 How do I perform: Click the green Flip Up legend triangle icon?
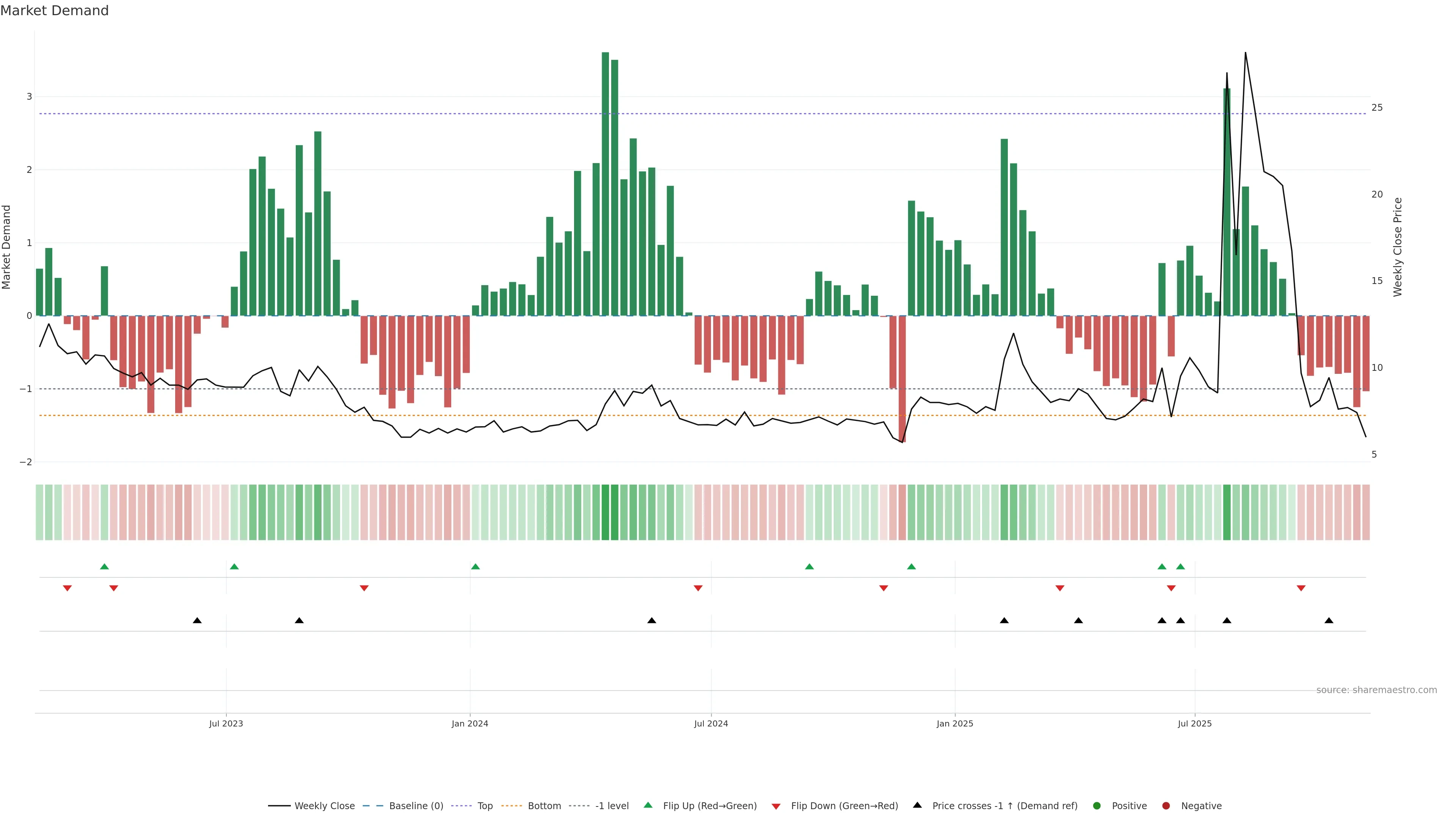tap(648, 805)
